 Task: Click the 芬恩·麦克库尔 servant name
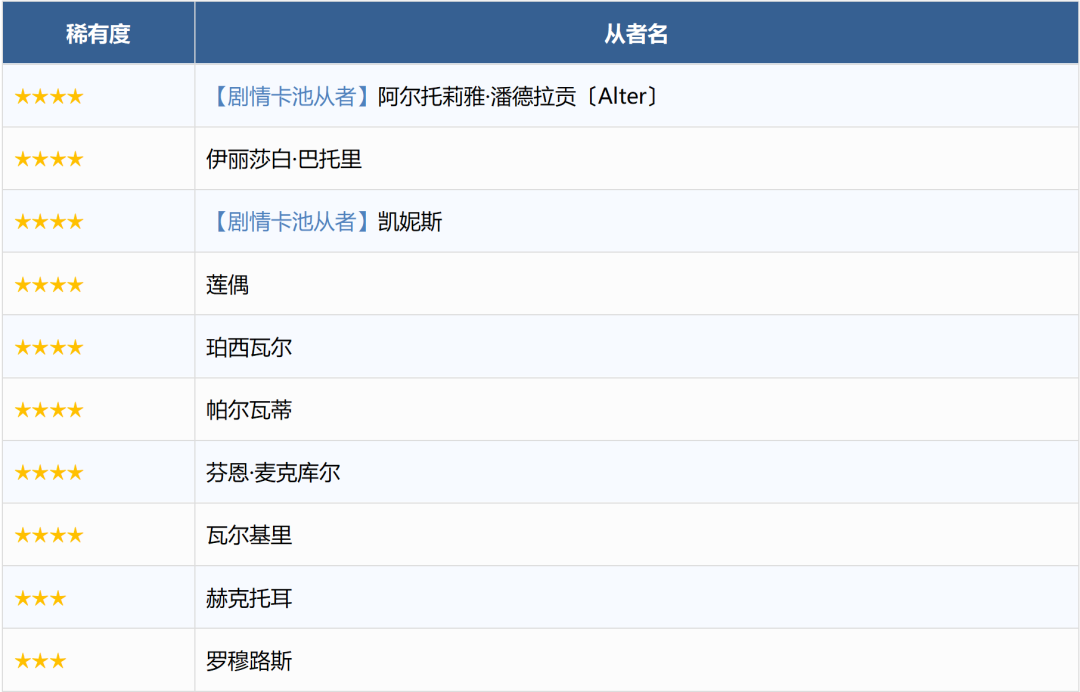(273, 472)
